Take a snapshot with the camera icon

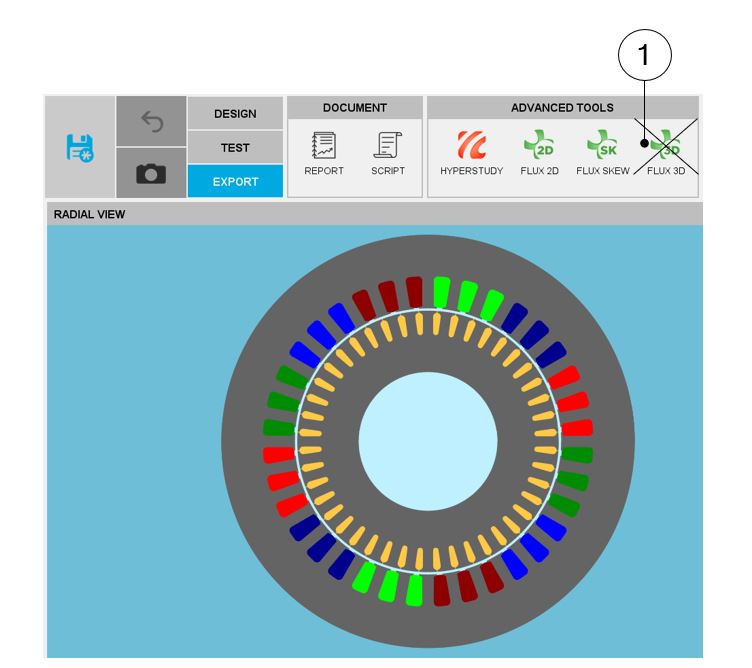coord(151,174)
